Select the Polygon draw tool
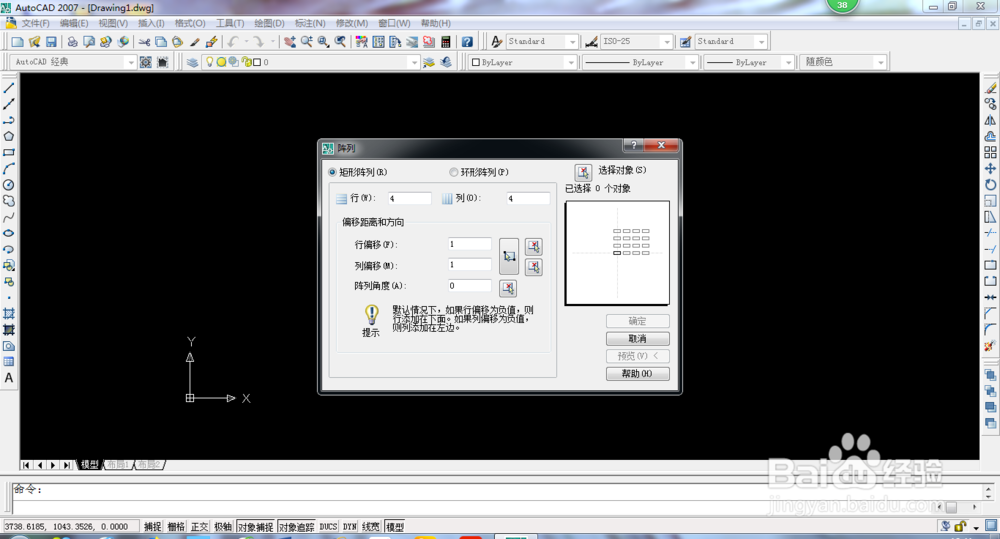 point(9,137)
